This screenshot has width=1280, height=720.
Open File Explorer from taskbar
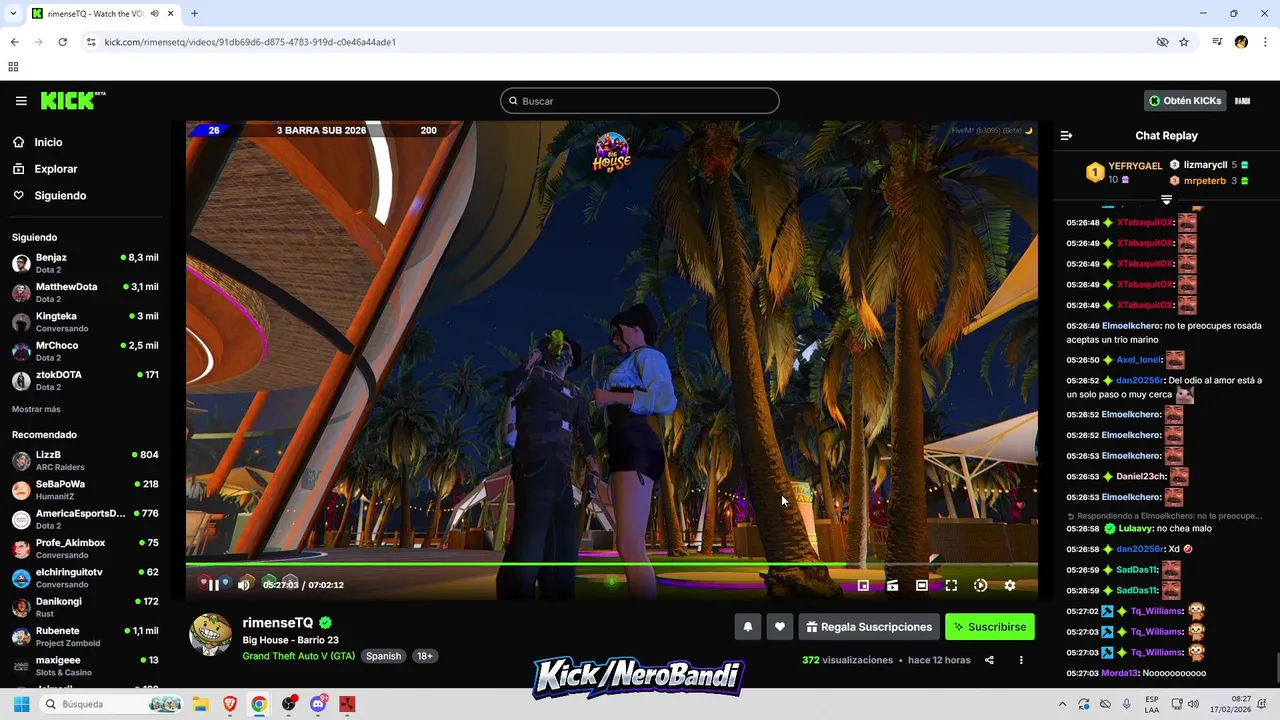[x=200, y=704]
